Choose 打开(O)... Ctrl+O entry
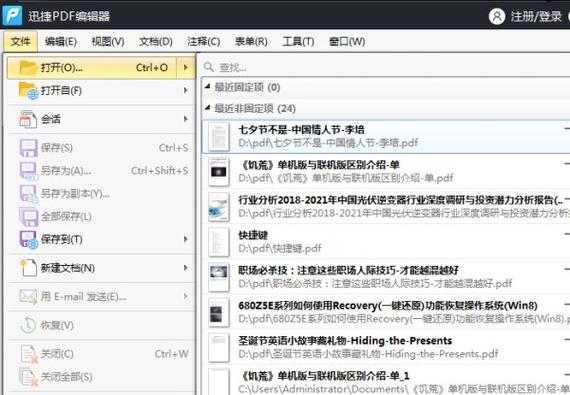The height and width of the screenshot is (395, 570). (92, 68)
